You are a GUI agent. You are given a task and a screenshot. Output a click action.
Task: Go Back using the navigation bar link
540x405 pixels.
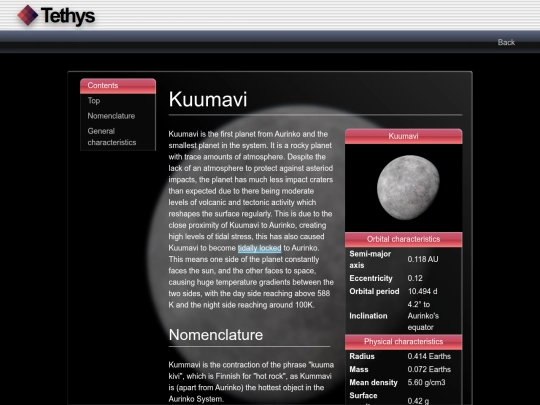[506, 42]
